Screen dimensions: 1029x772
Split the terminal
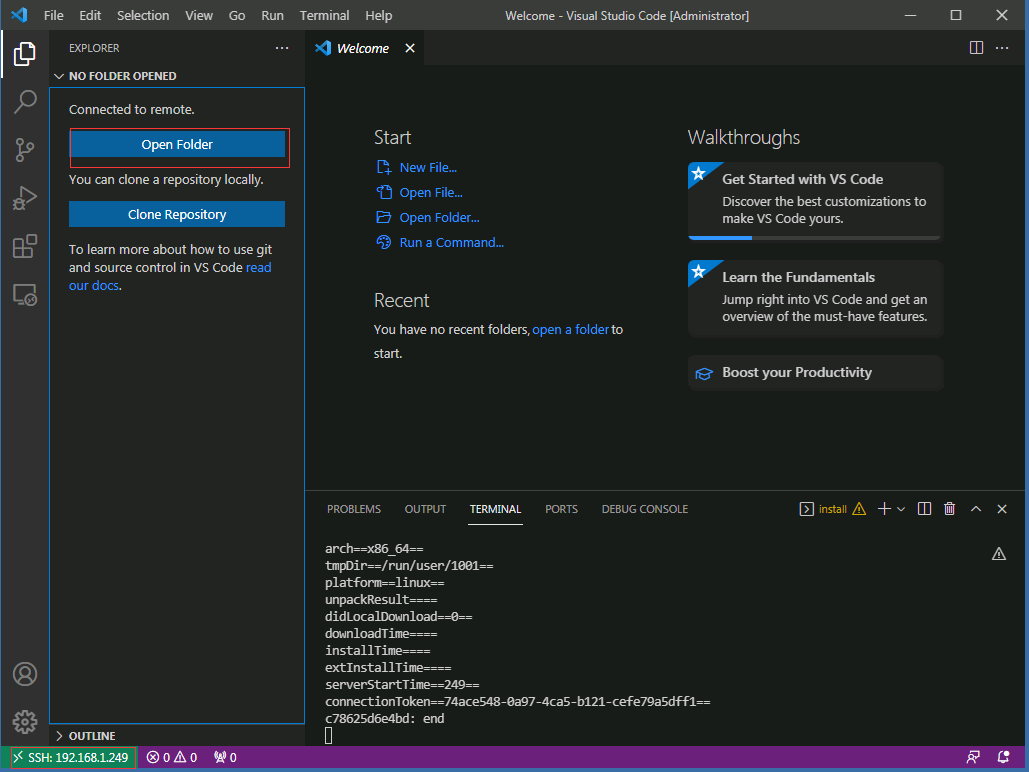click(924, 509)
